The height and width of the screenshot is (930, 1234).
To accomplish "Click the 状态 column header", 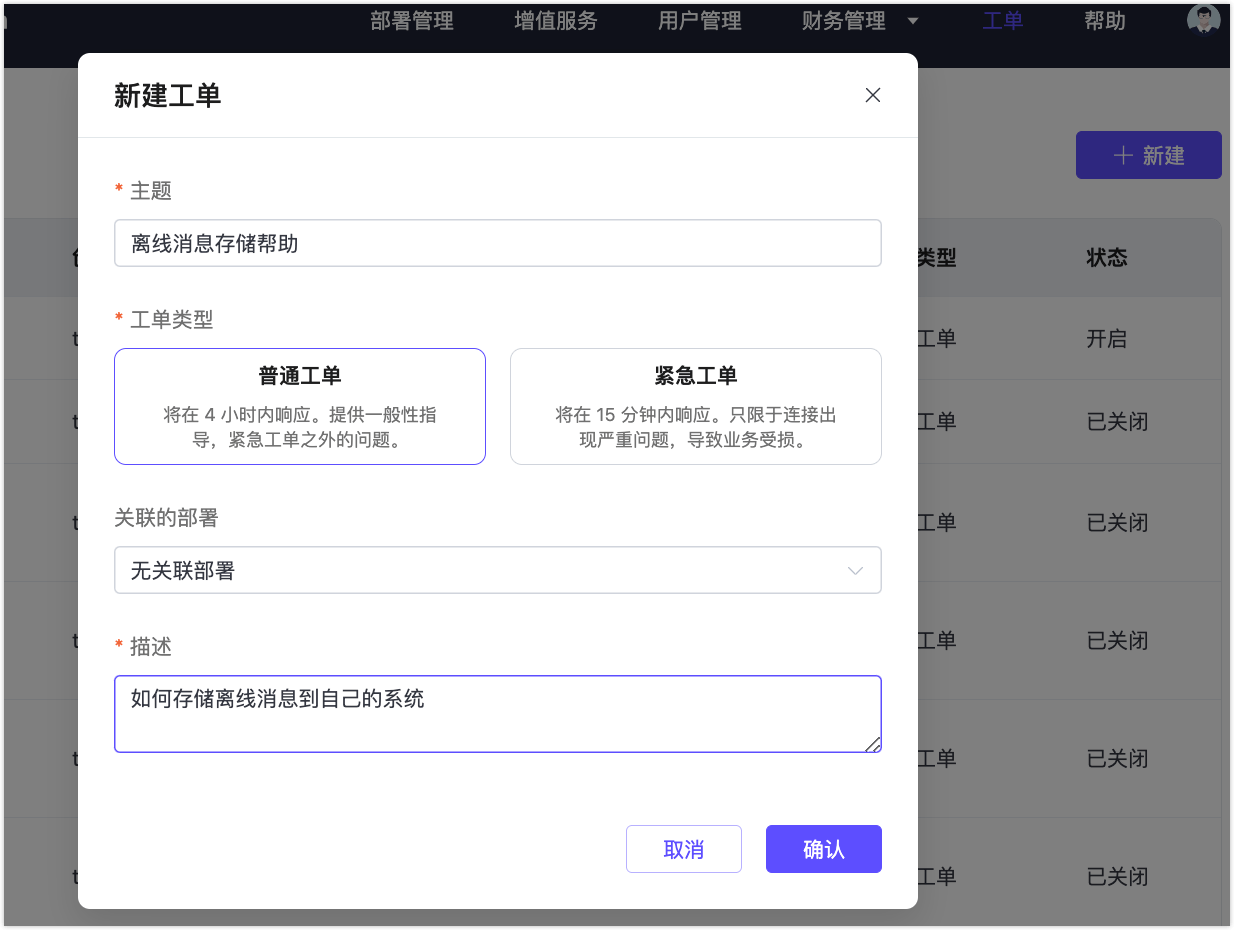I will 1107,258.
